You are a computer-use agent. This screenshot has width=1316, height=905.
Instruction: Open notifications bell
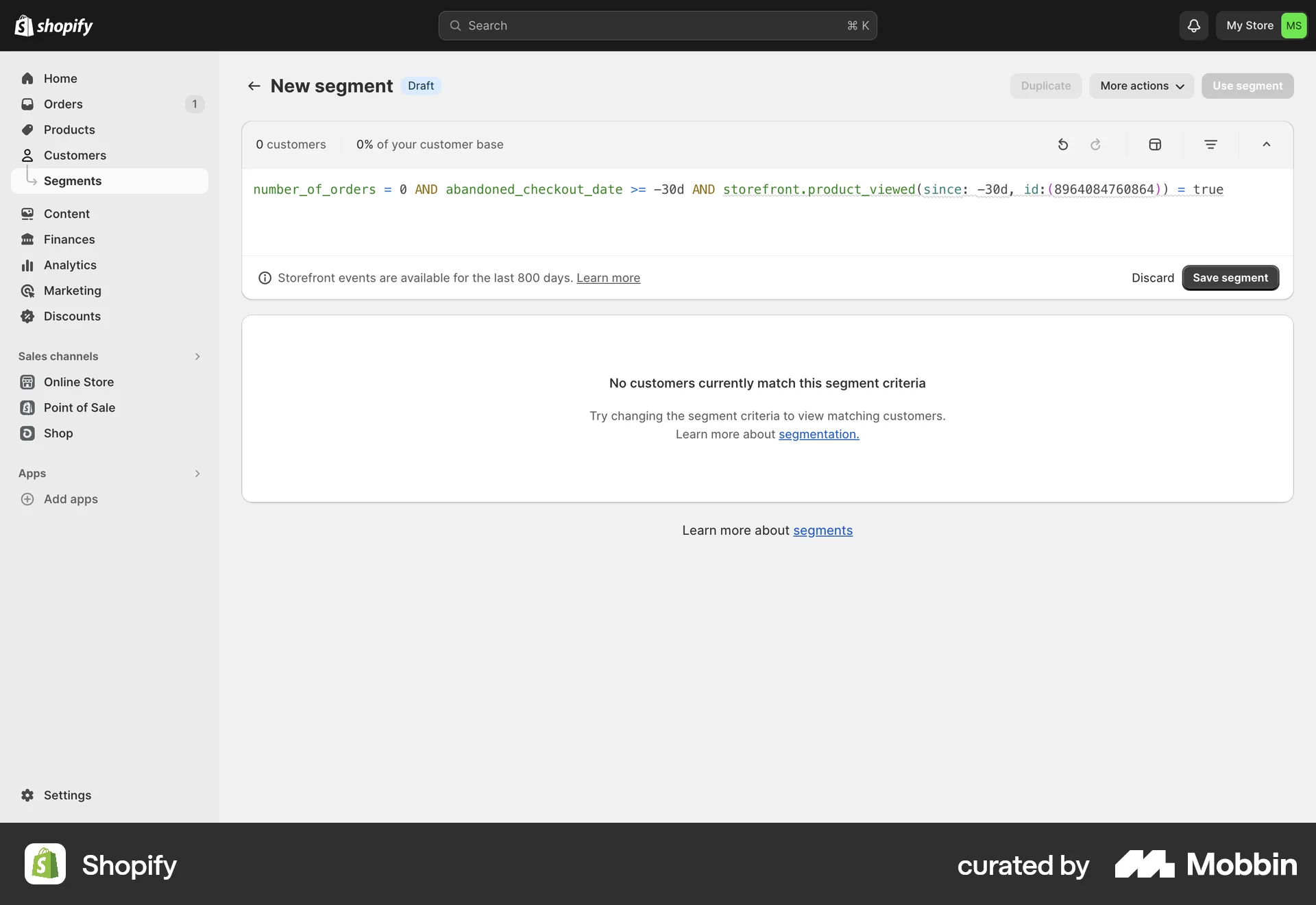click(1193, 25)
